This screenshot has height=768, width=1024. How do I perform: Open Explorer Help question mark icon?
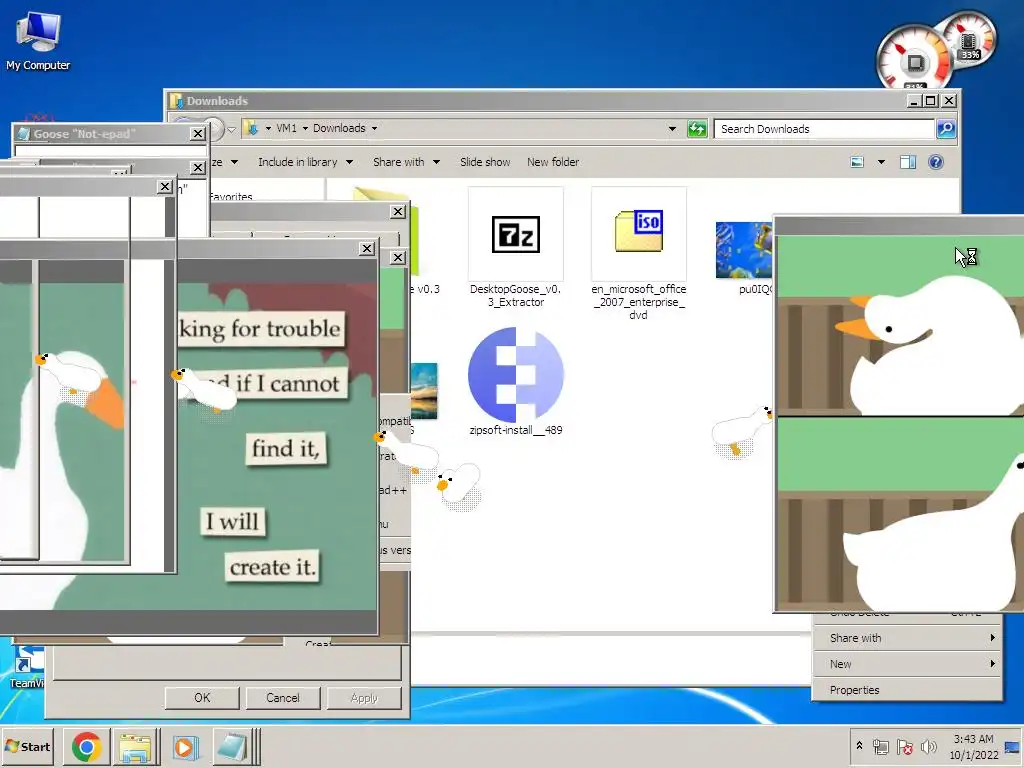tap(936, 162)
